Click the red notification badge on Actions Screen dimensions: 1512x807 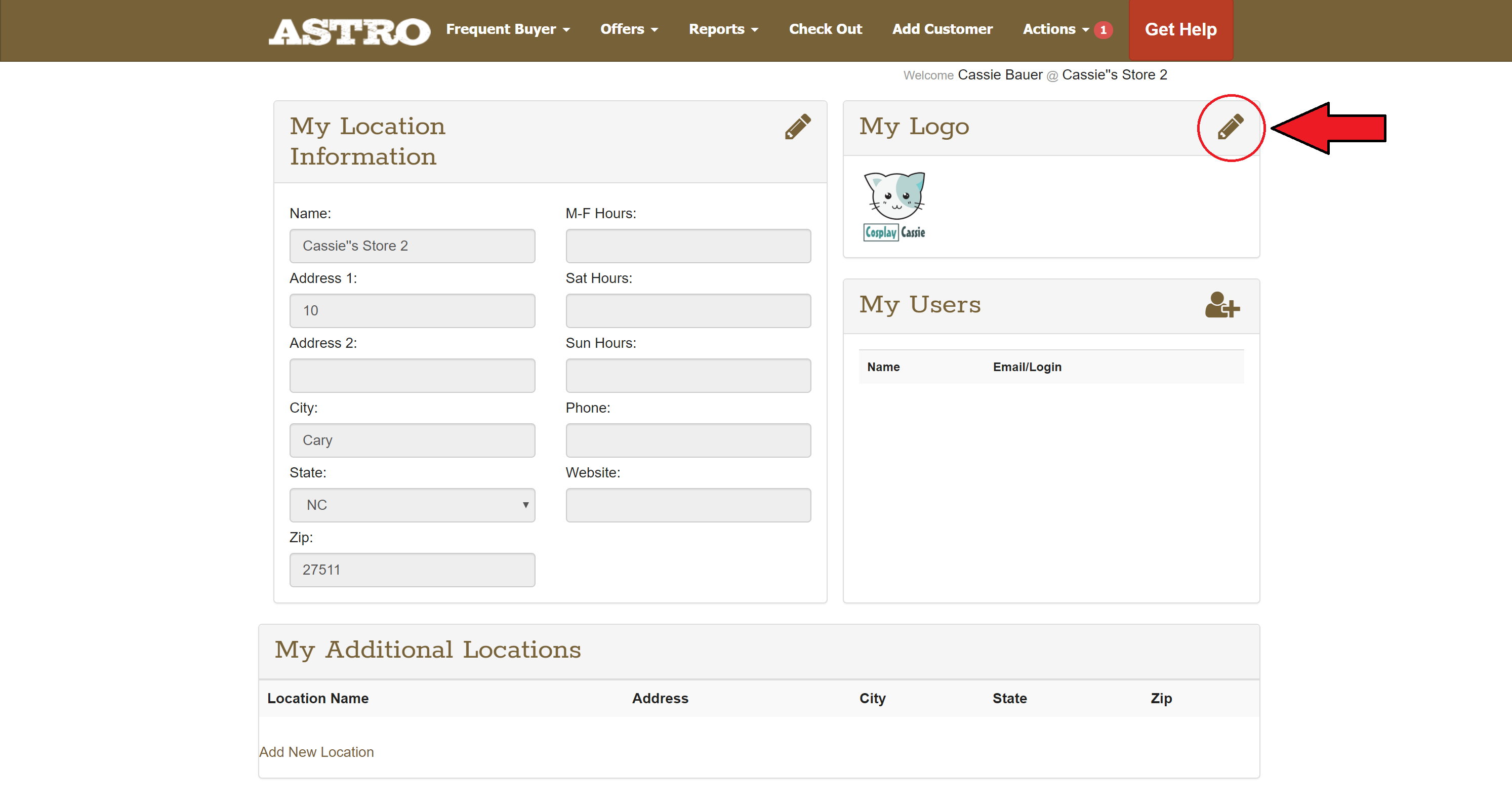click(x=1104, y=30)
